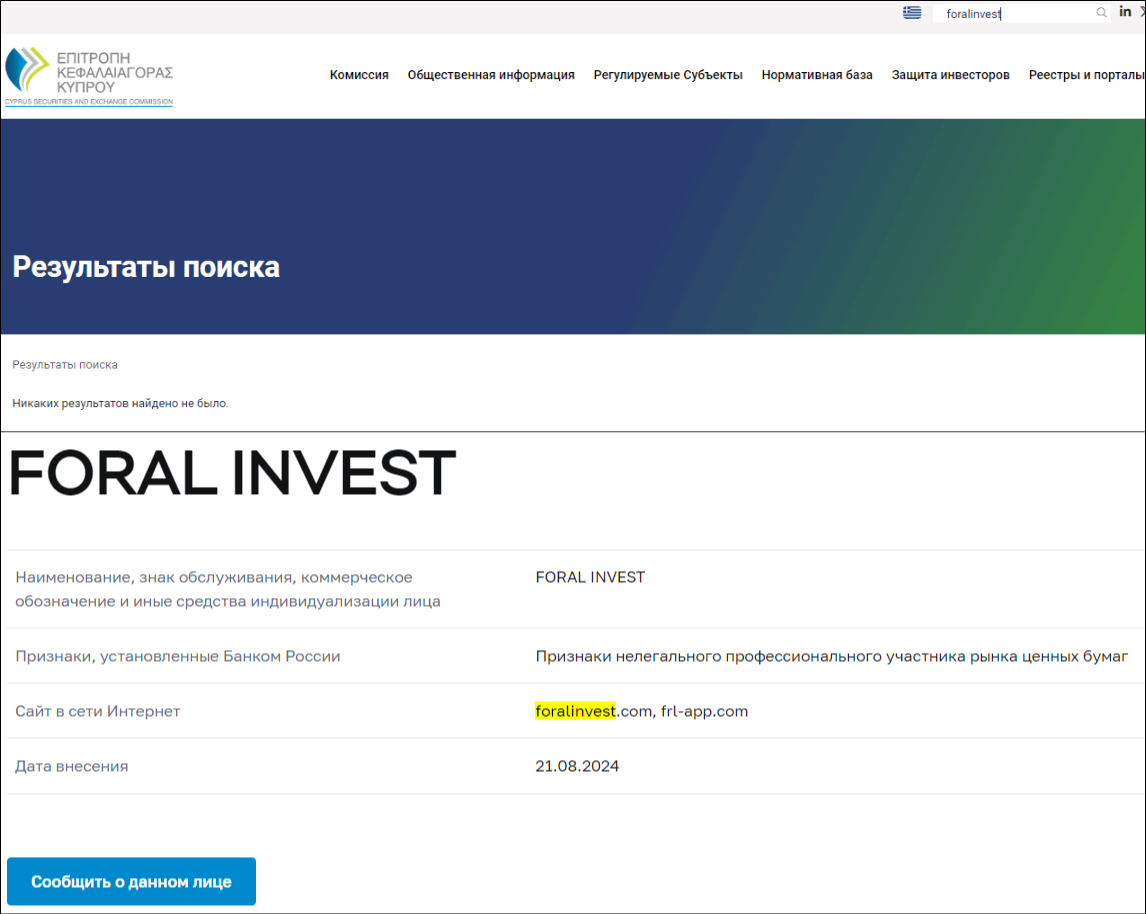
Task: Click the Результаты поиска breadcrumb
Action: (65, 365)
